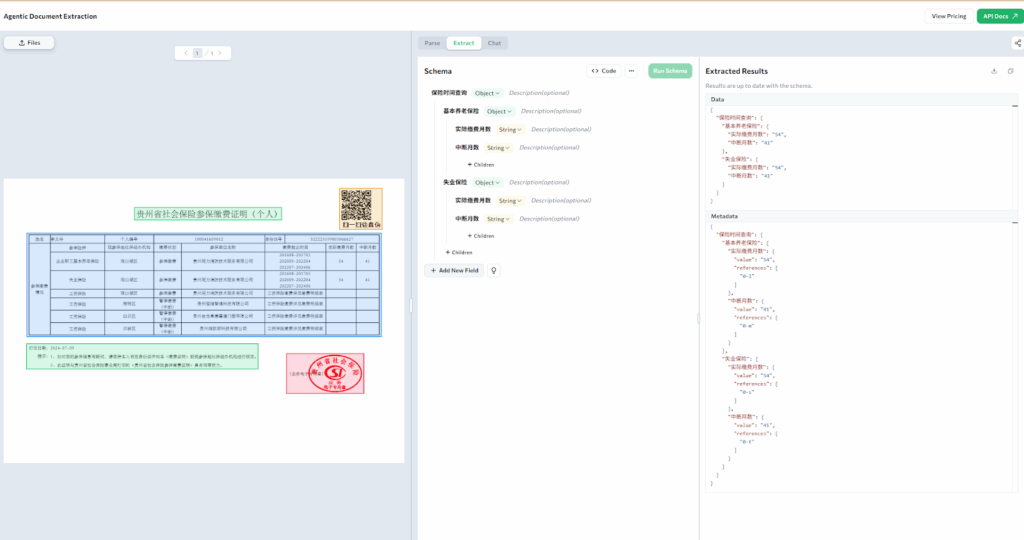Switch to the Parse tab
The height and width of the screenshot is (540, 1024).
pyautogui.click(x=432, y=43)
